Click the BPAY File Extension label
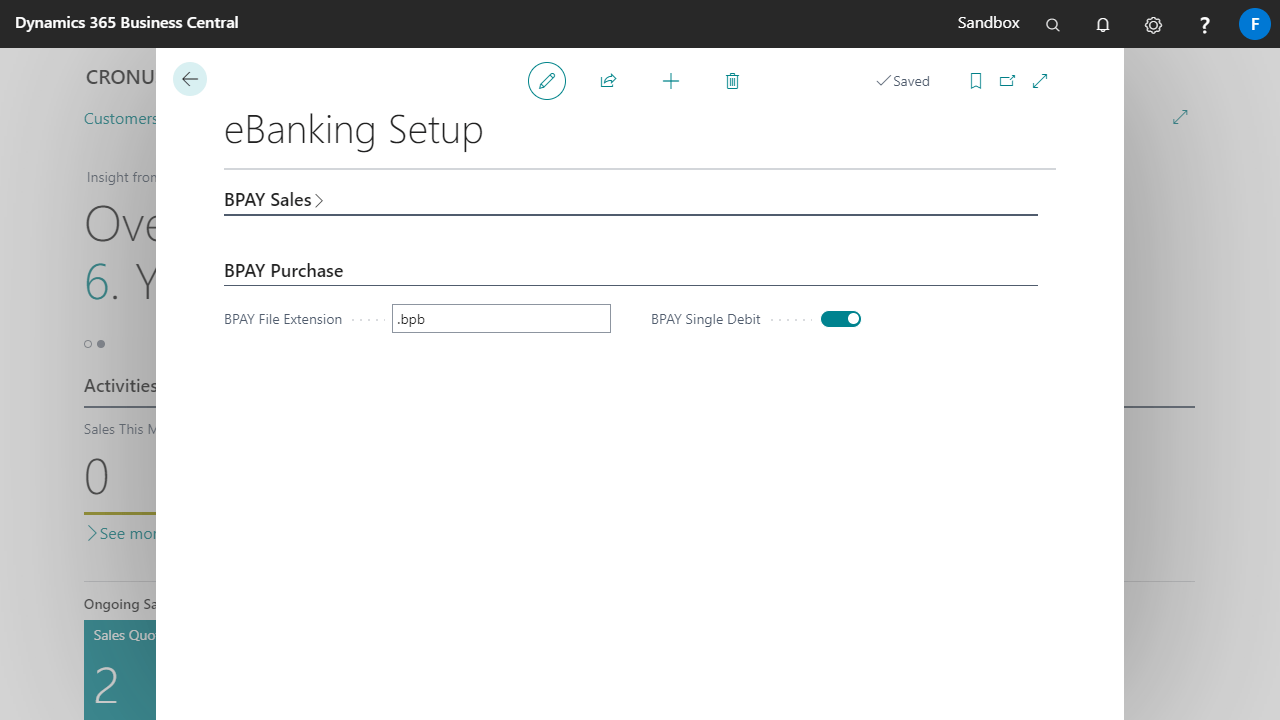This screenshot has width=1280, height=720. pyautogui.click(x=283, y=320)
